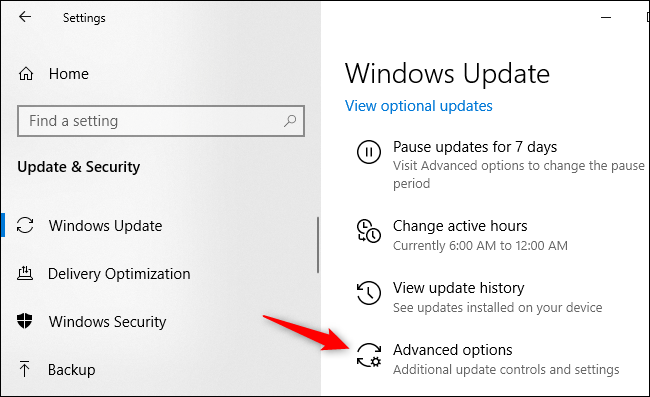Click the update history clock icon
650x397 pixels.
pos(369,293)
